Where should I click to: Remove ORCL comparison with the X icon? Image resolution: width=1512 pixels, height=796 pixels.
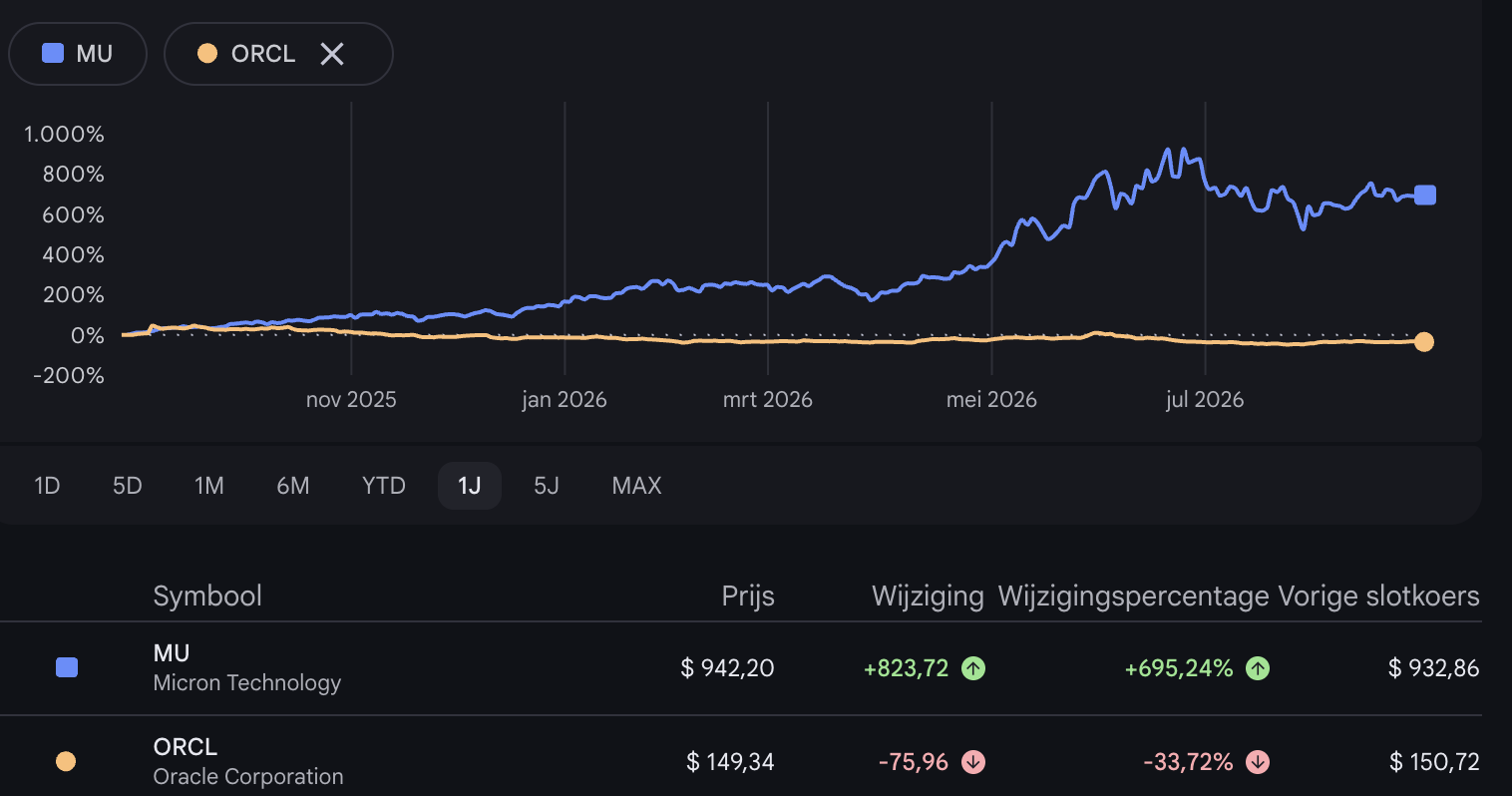point(332,54)
